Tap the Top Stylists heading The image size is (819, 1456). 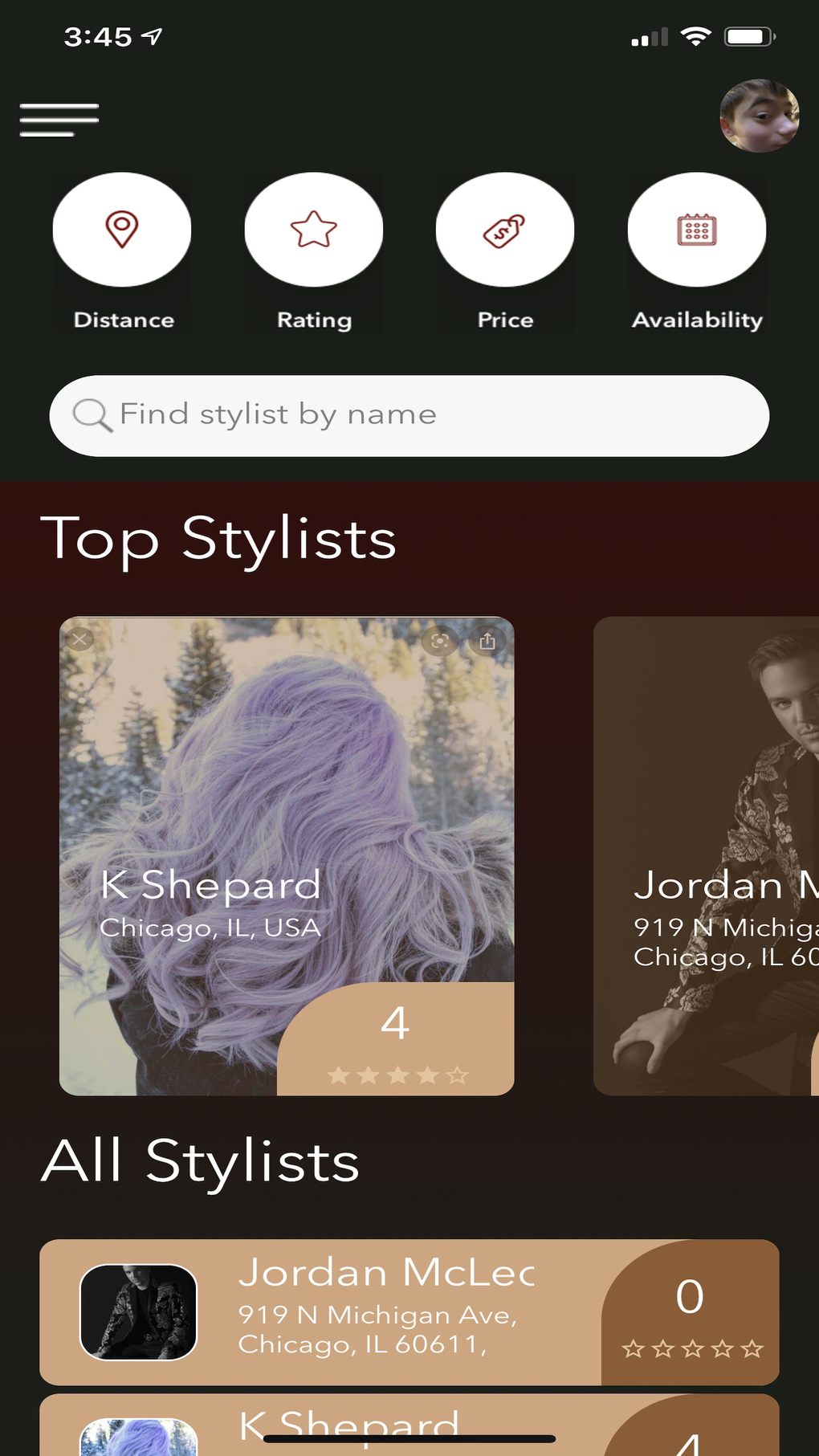(x=218, y=538)
